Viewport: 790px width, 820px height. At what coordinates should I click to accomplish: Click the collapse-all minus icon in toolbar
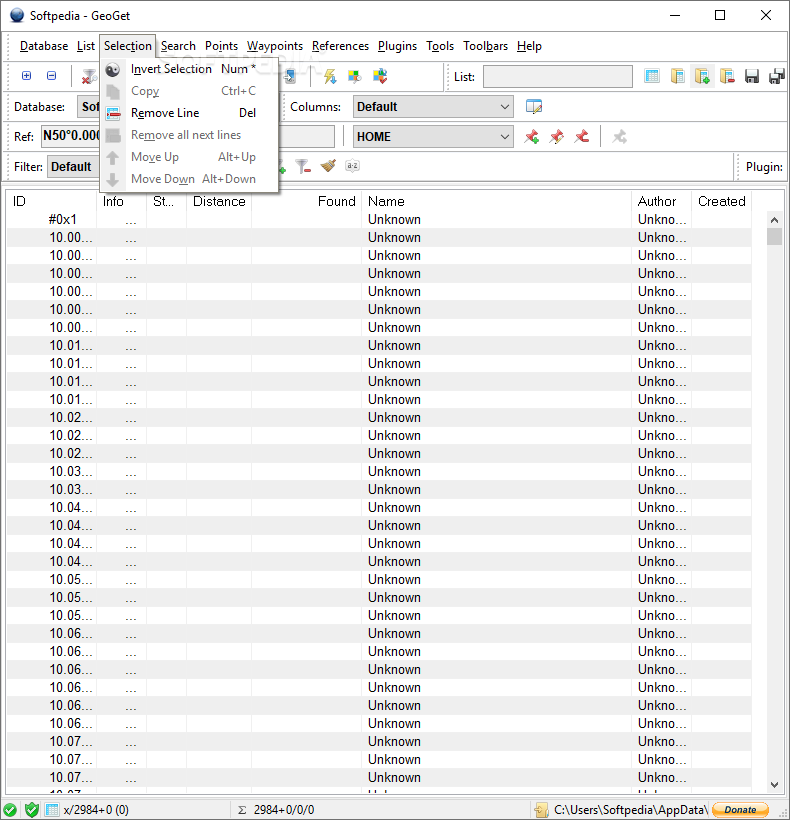[51, 76]
